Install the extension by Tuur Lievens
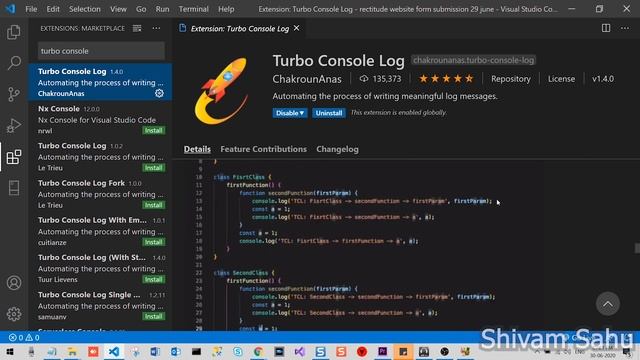 (x=153, y=279)
